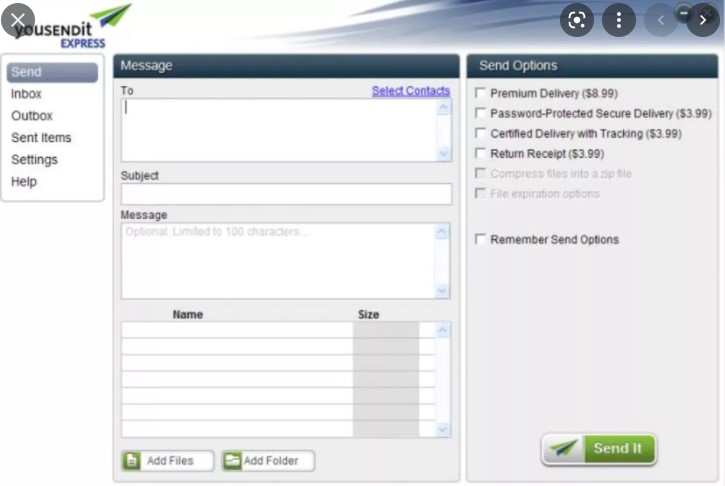Image resolution: width=725 pixels, height=486 pixels.
Task: Click the paper plane icon on Send It
Action: [x=564, y=448]
